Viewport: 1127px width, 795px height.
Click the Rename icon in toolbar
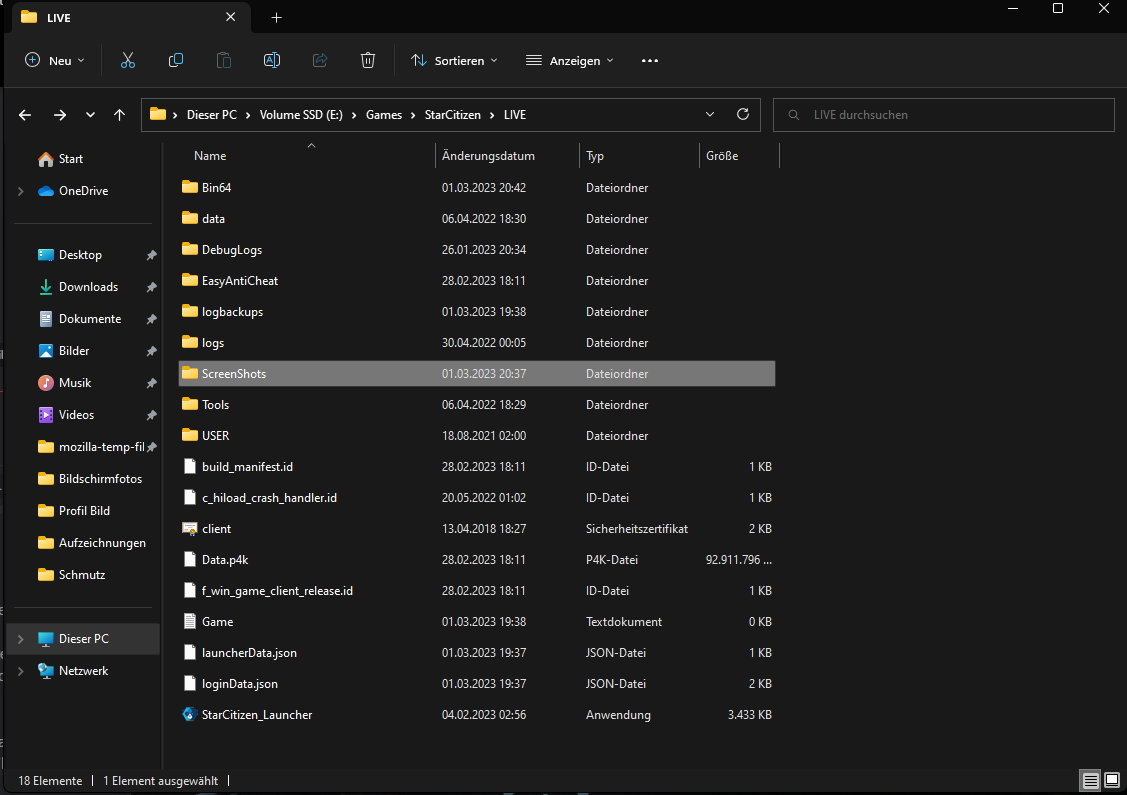tap(272, 60)
